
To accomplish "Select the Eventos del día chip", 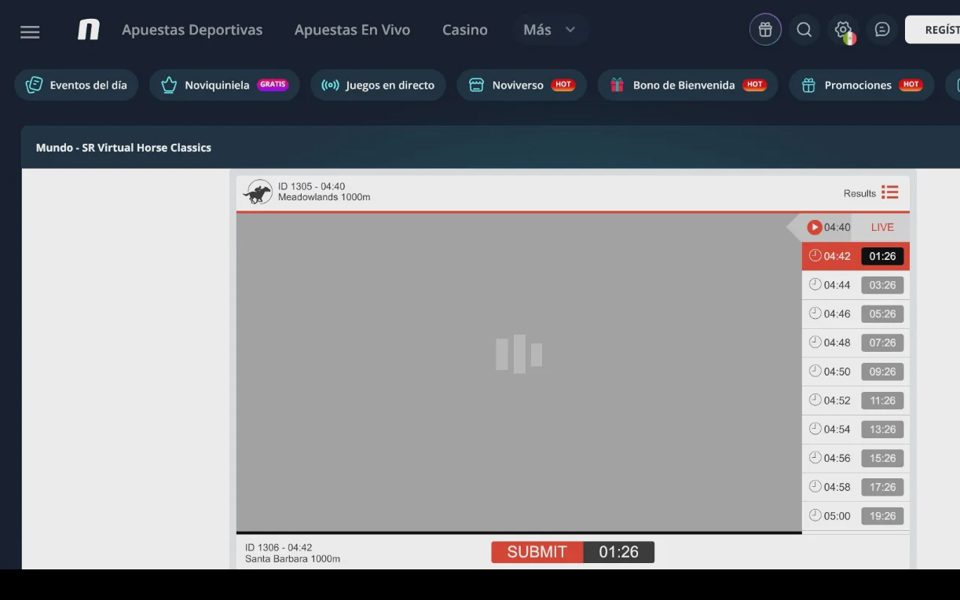I will (77, 85).
